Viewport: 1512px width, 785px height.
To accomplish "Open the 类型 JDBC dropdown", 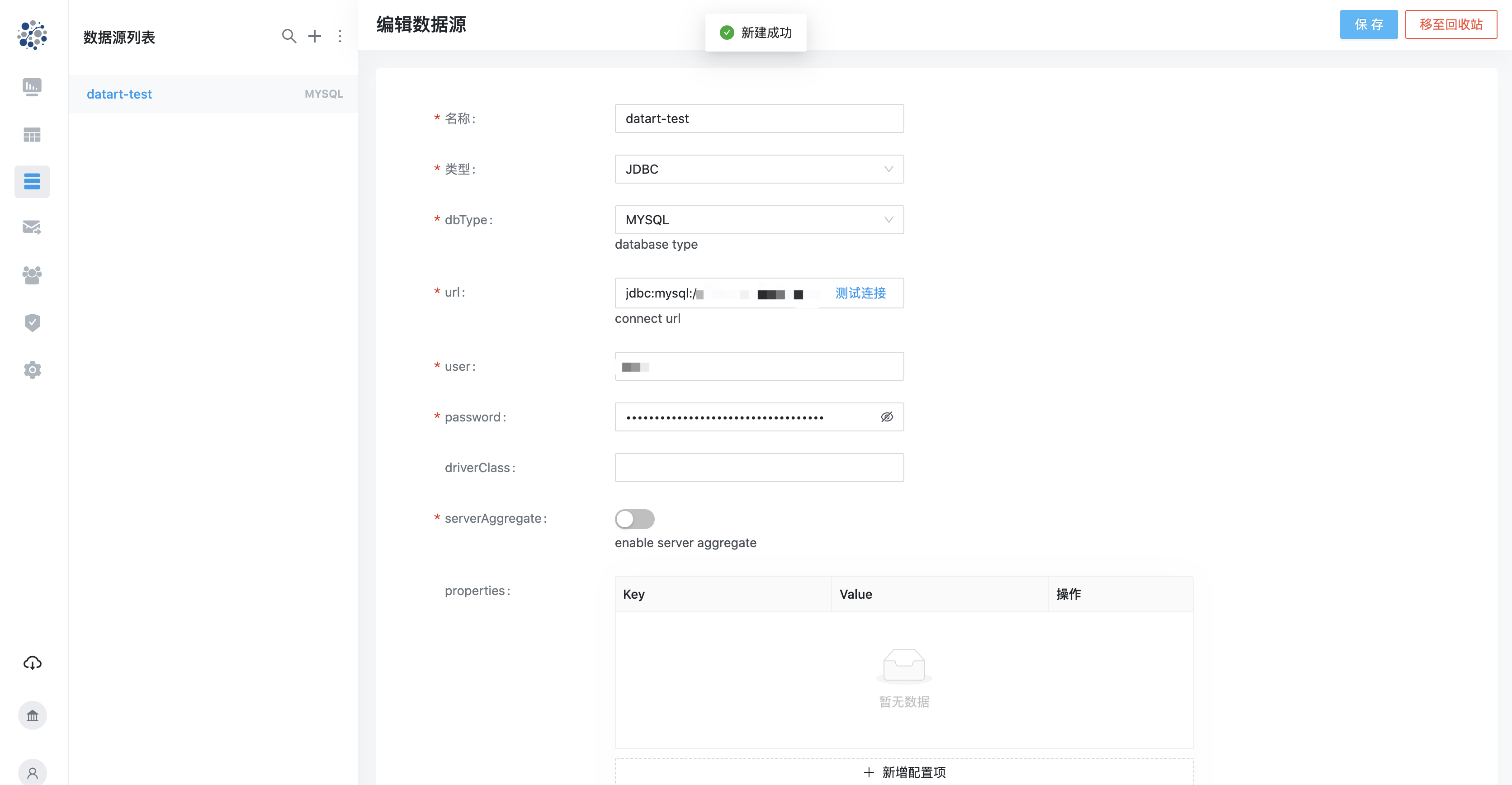I will [759, 169].
